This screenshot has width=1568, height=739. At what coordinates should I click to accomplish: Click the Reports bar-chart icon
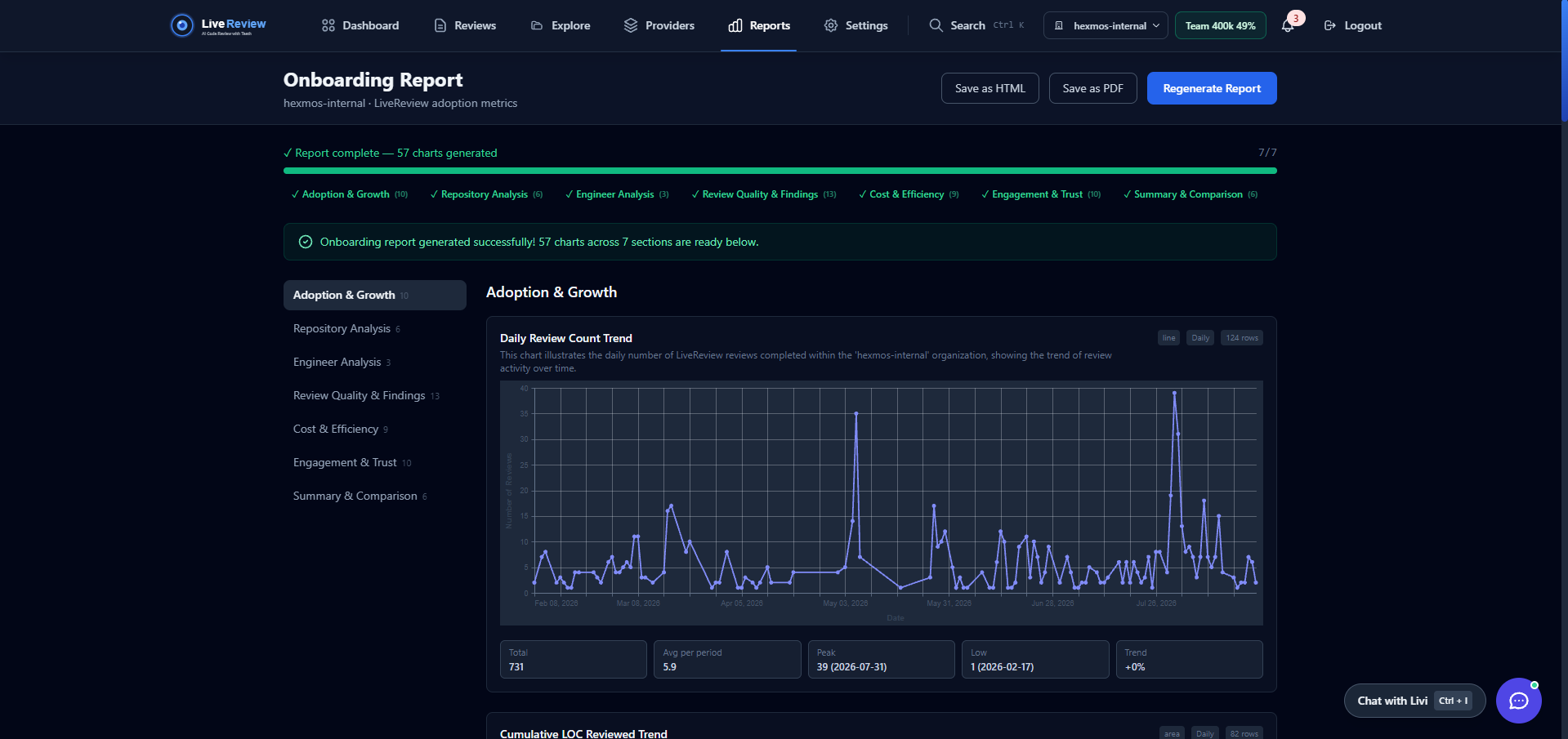[x=735, y=25]
